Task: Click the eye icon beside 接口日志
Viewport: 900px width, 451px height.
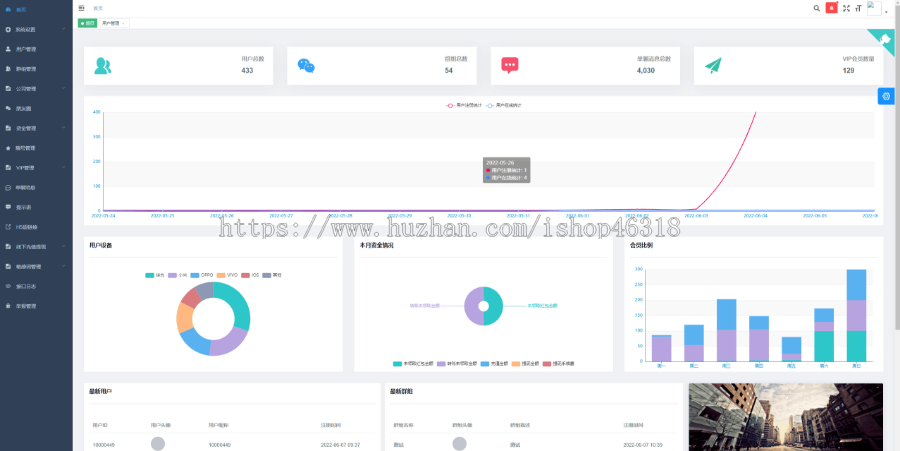Action: pos(8,286)
